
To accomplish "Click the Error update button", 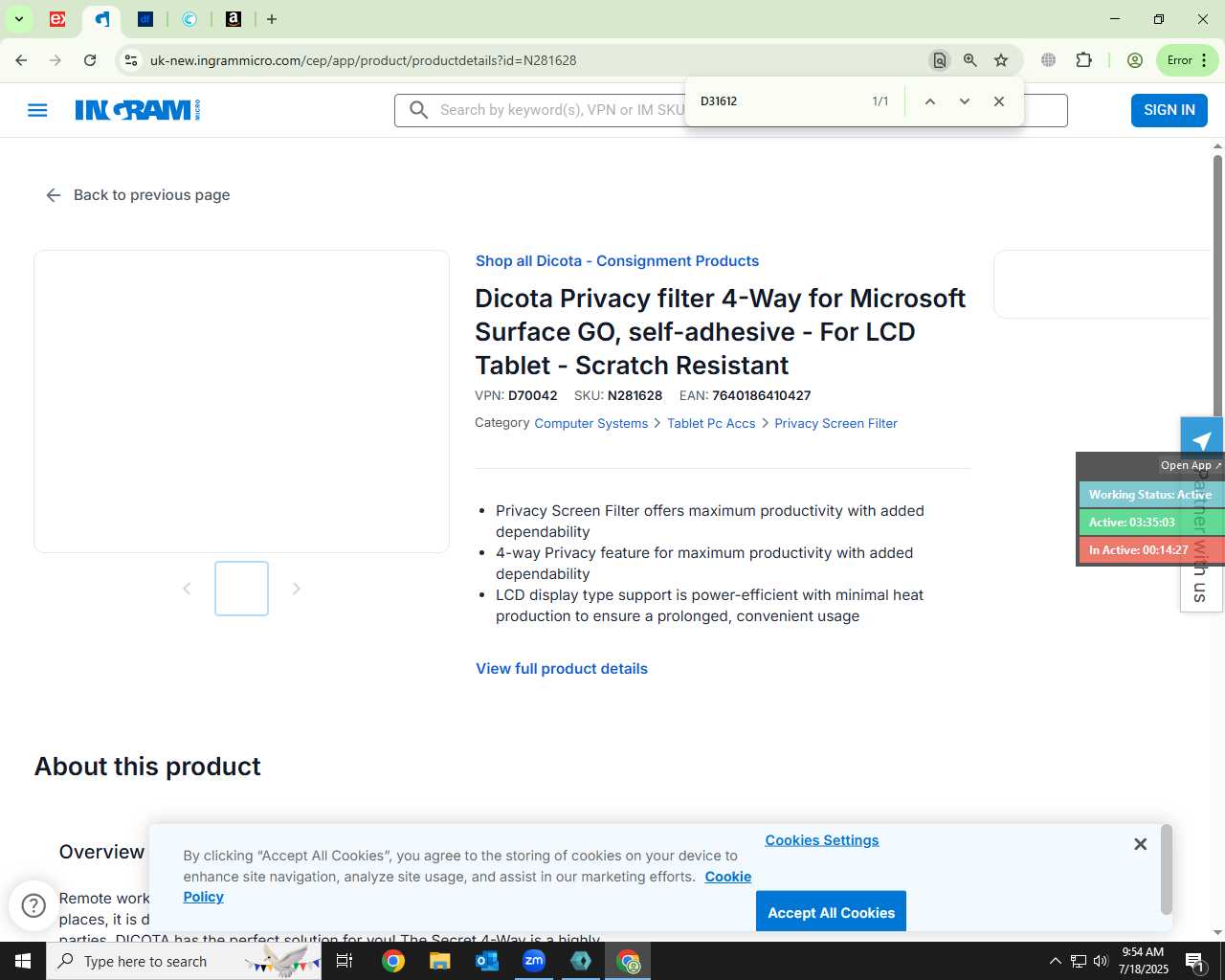I will pos(1187,60).
